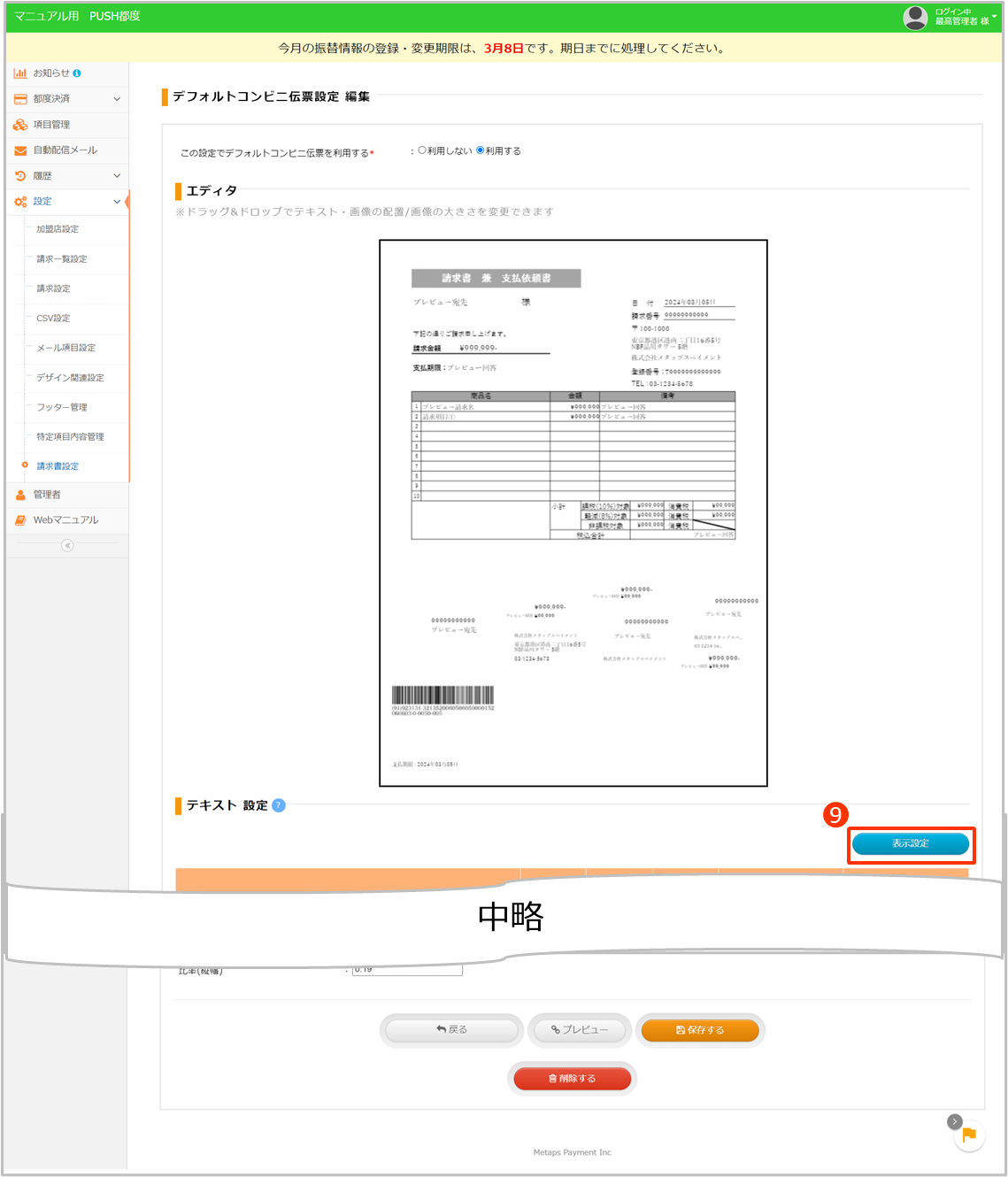Click the お知らせ bar chart icon
The image size is (1008, 1177).
coord(20,73)
